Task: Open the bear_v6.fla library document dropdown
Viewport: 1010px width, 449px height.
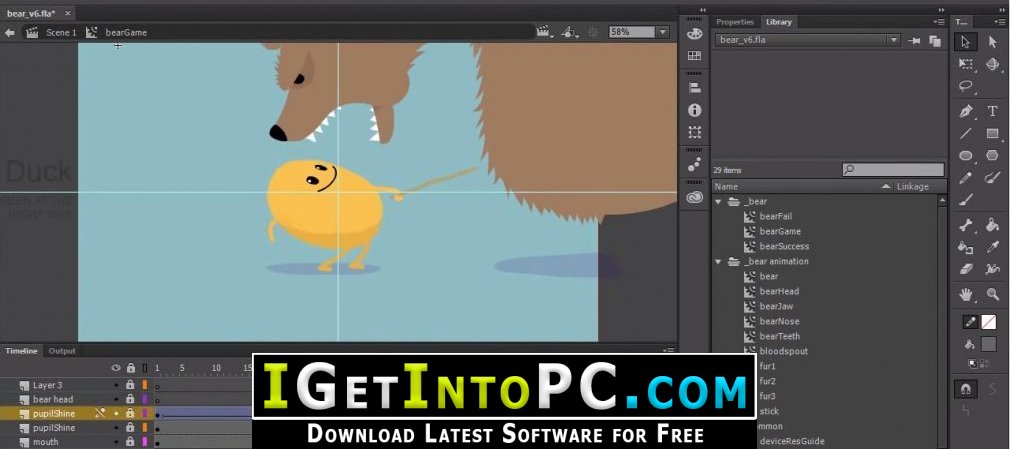Action: coord(894,40)
